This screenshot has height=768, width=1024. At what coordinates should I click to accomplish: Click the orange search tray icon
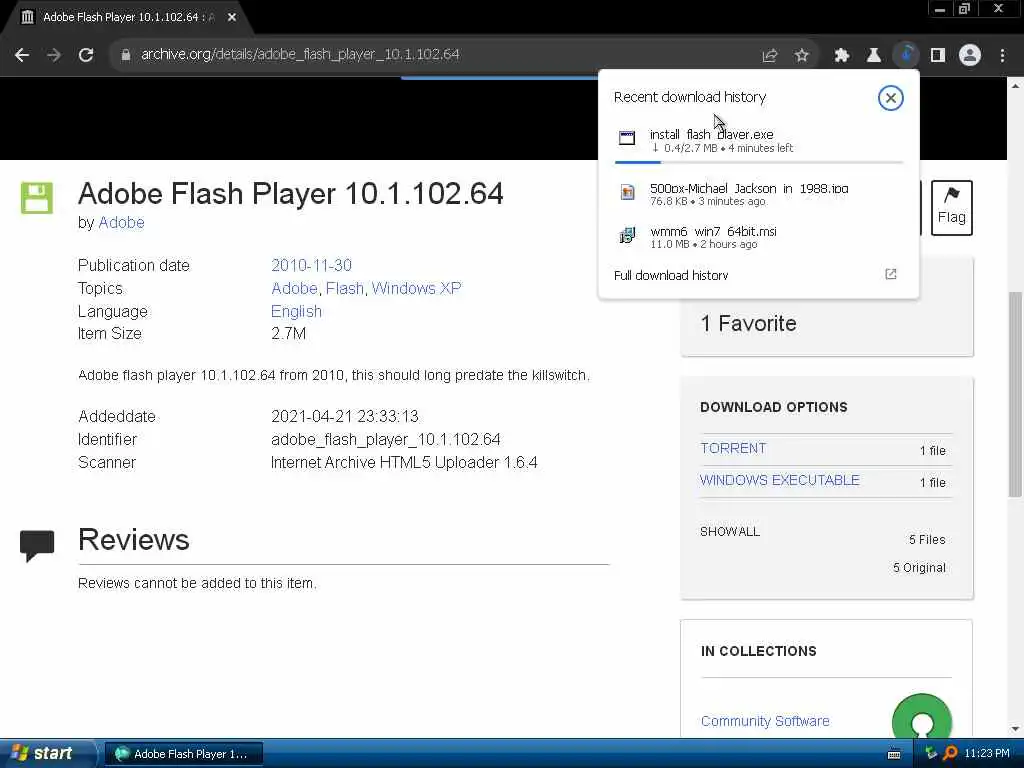pyautogui.click(x=951, y=754)
